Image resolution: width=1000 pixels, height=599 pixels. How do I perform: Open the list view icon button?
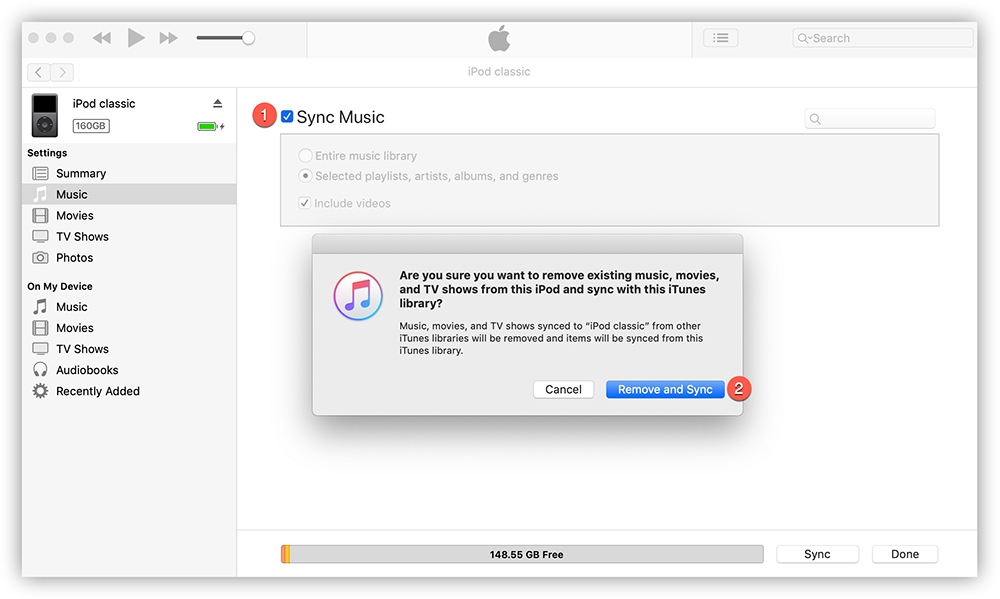[x=720, y=38]
